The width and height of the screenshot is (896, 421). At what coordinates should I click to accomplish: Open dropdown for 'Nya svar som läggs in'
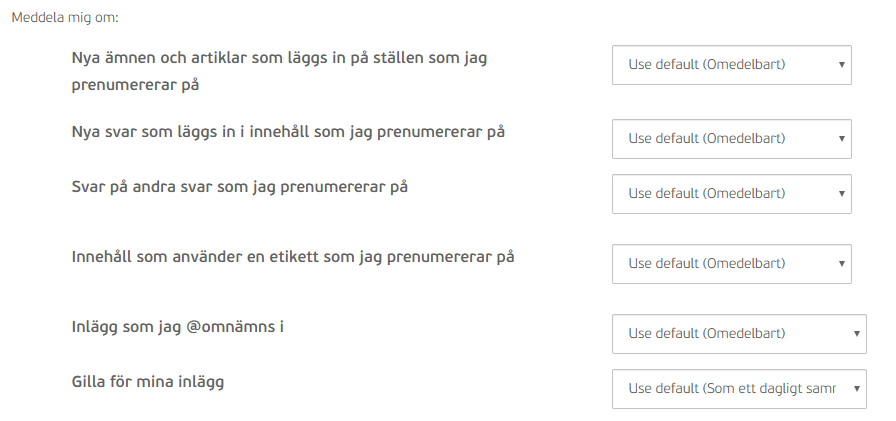[731, 139]
